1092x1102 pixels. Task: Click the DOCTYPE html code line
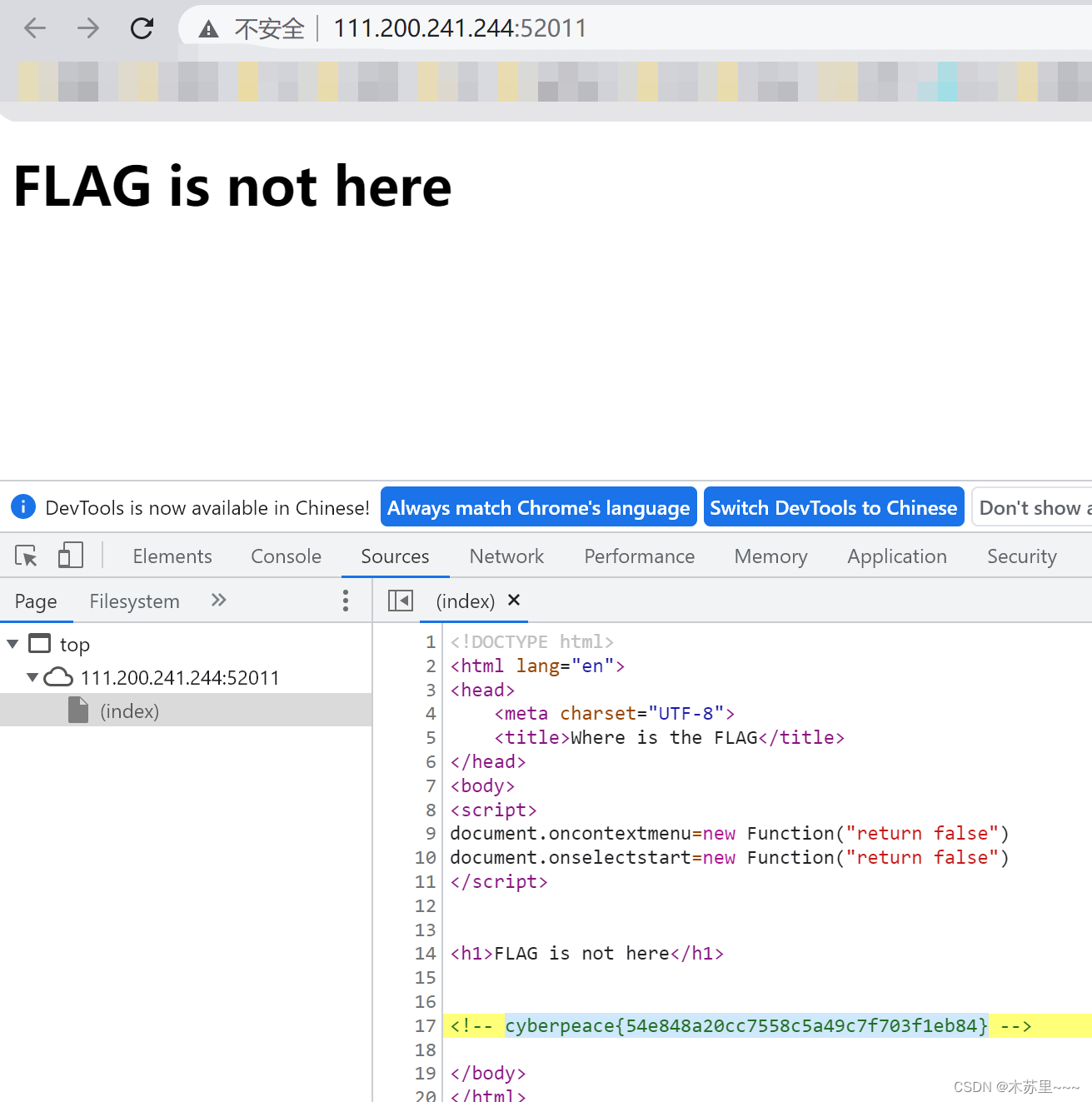point(532,642)
